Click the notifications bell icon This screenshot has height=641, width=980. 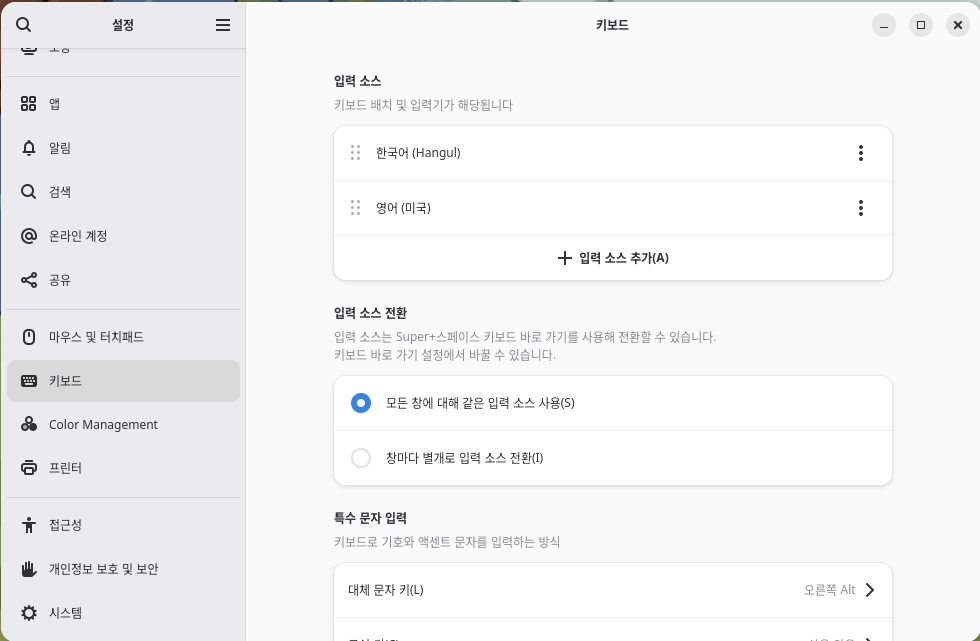tap(29, 148)
